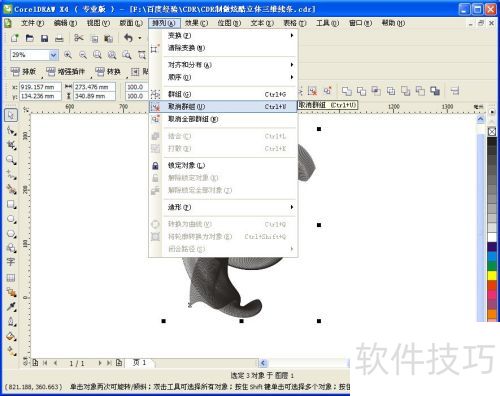This screenshot has height=396, width=500.
Task: Open the 效果 menu in menu bar
Action: point(196,23)
